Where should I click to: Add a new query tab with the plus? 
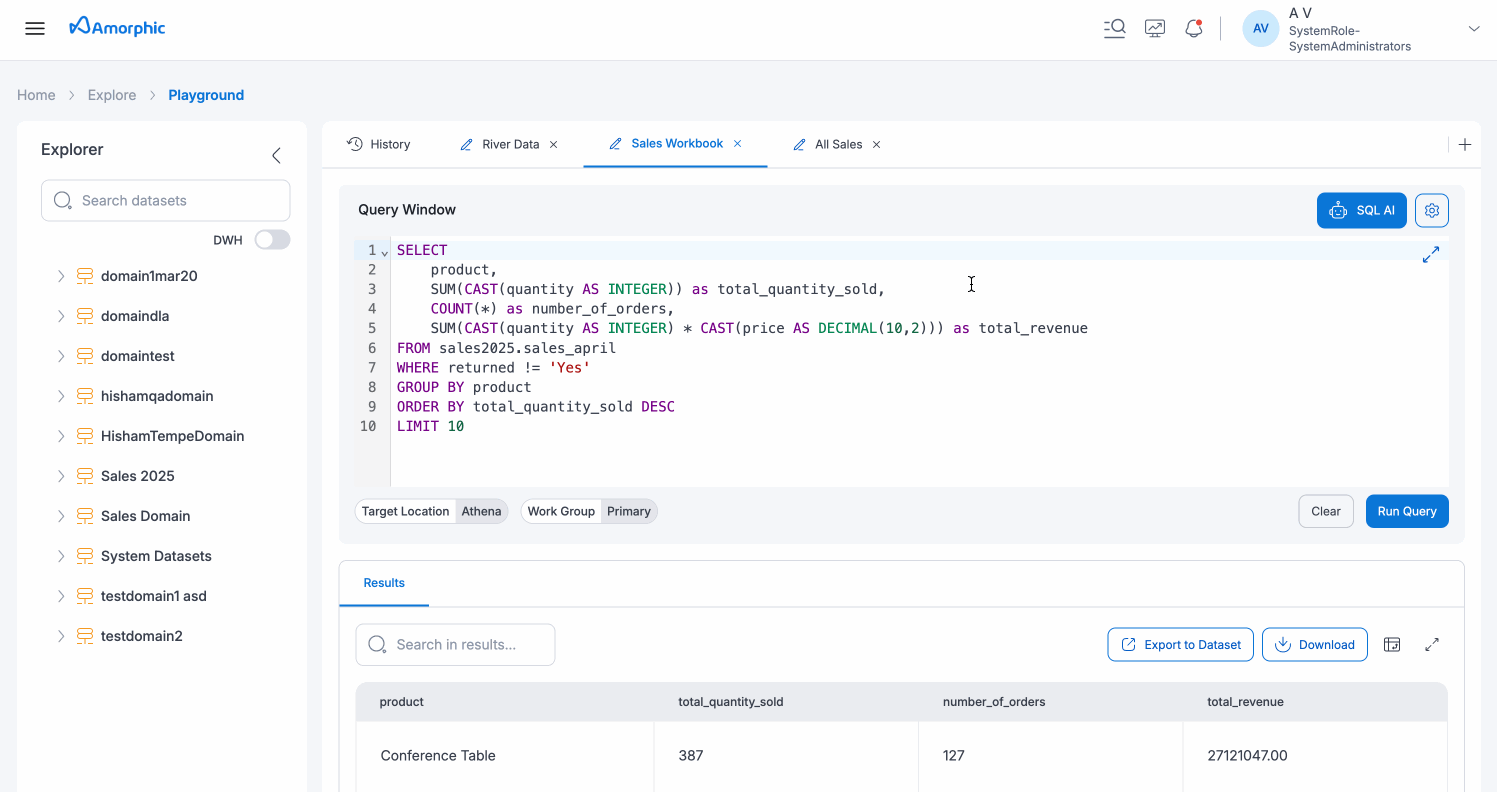pos(1464,144)
